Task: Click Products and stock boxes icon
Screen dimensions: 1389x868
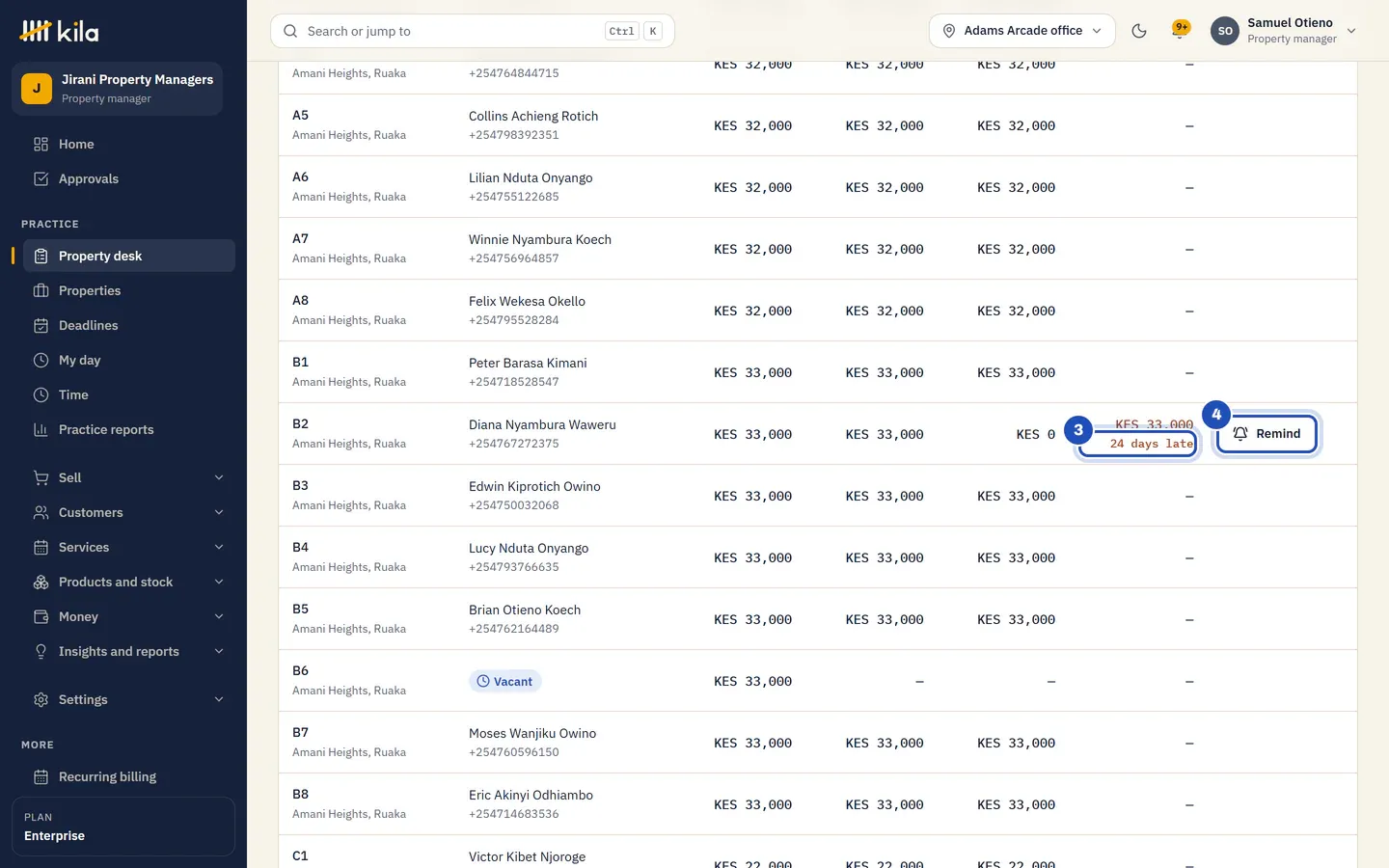Action: click(41, 583)
